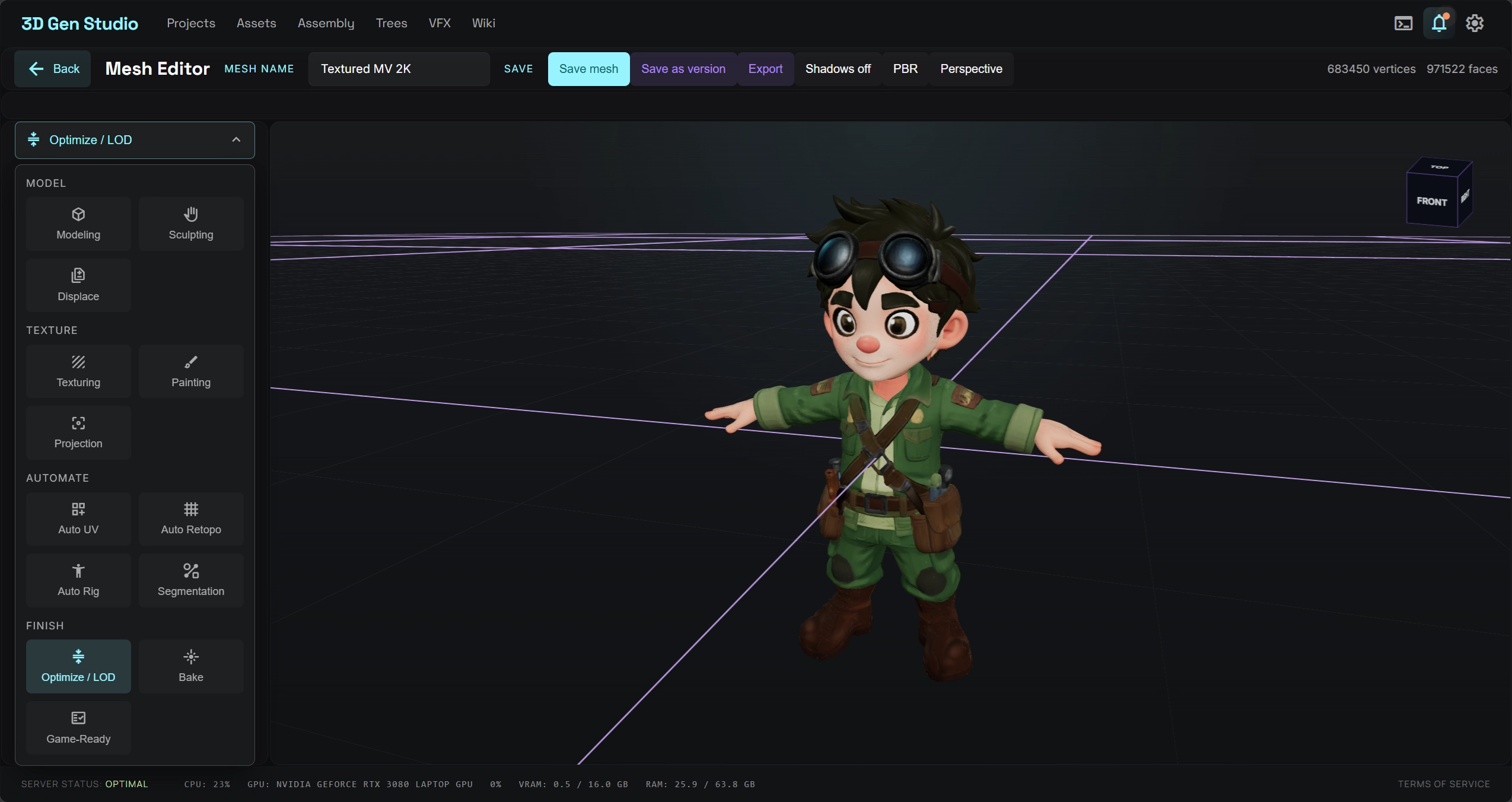Toggle Shadows off button

(x=838, y=69)
